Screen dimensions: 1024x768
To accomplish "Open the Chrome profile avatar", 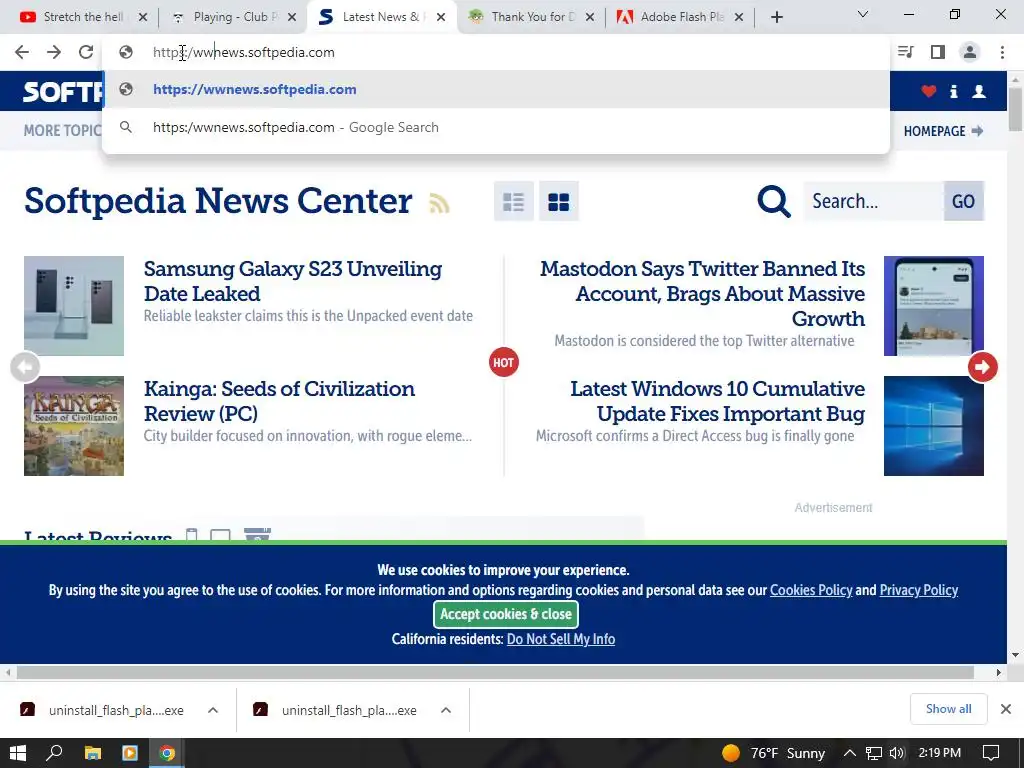I will coord(970,52).
